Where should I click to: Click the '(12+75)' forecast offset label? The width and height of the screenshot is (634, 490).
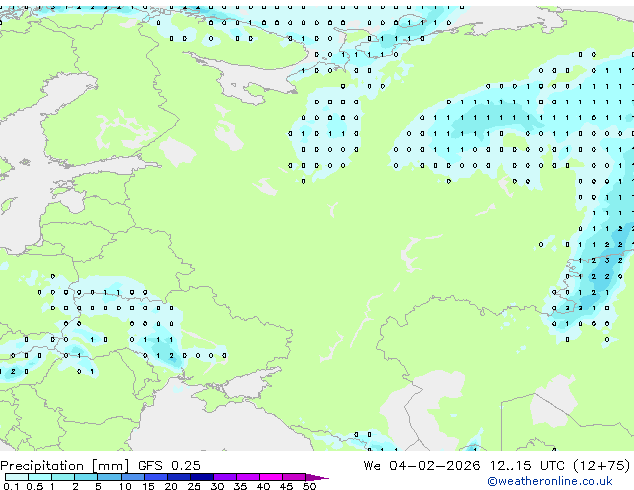click(602, 466)
